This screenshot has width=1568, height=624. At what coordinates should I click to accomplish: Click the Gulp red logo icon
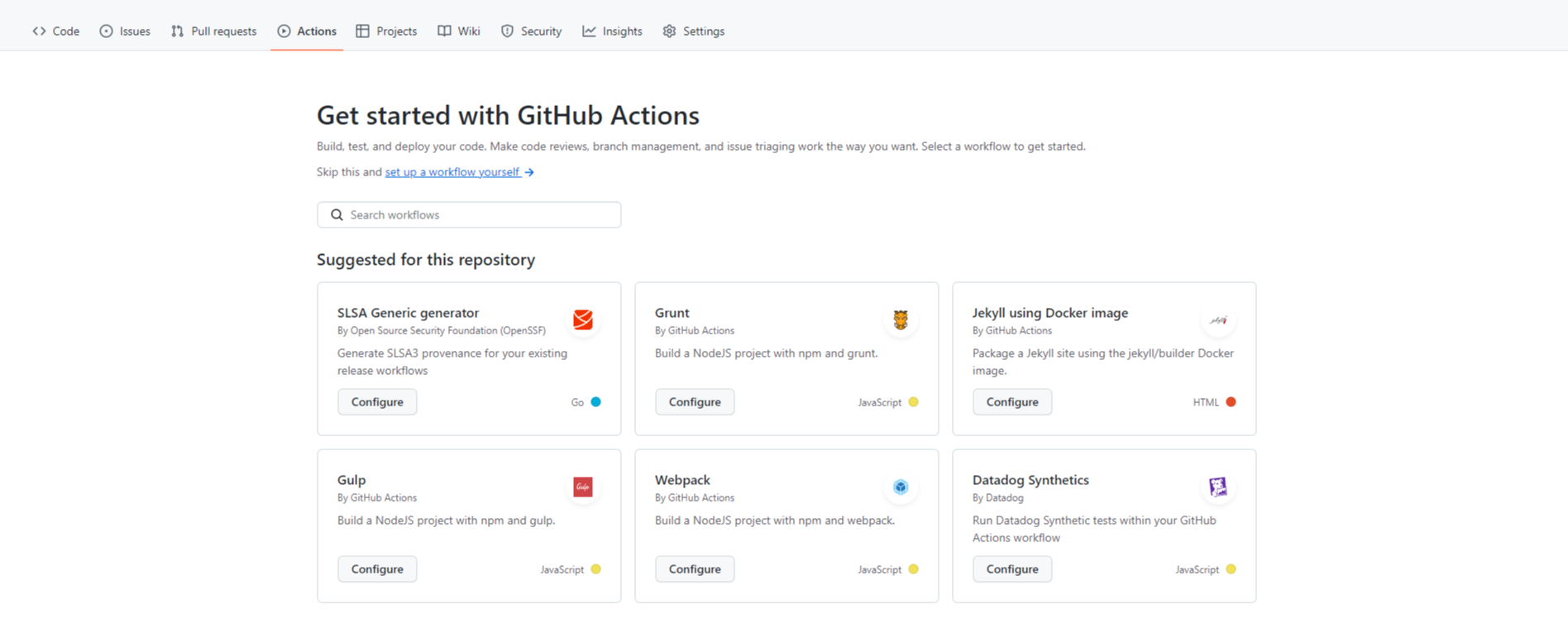point(583,487)
